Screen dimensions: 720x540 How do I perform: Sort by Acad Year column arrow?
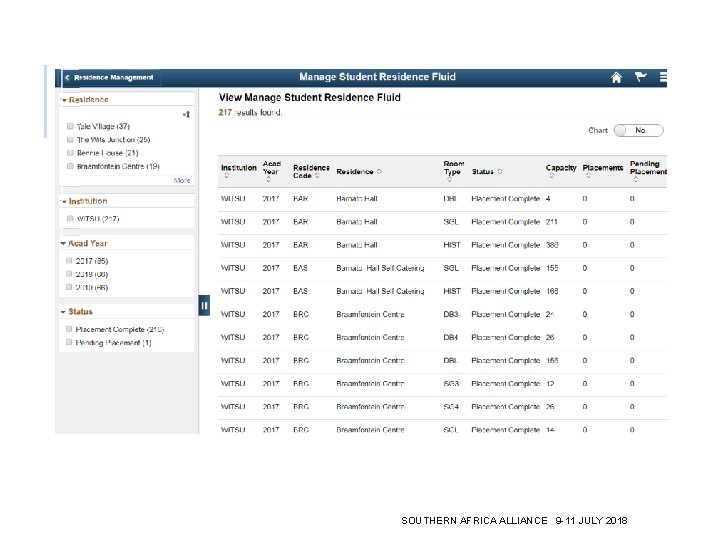[x=269, y=180]
